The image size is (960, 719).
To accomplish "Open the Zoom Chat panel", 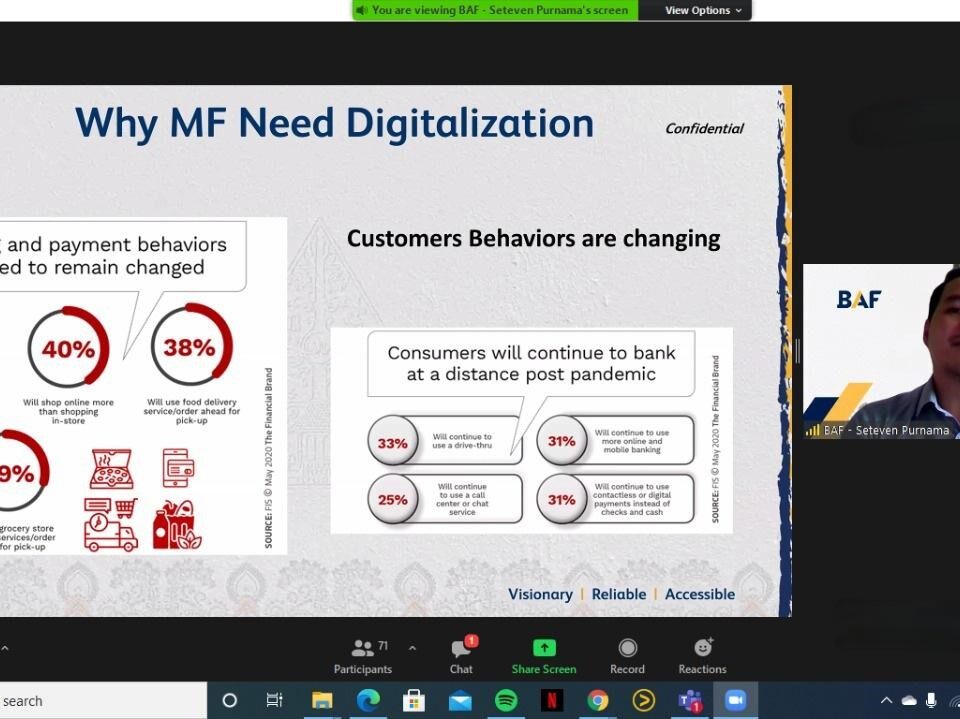I will pyautogui.click(x=461, y=656).
